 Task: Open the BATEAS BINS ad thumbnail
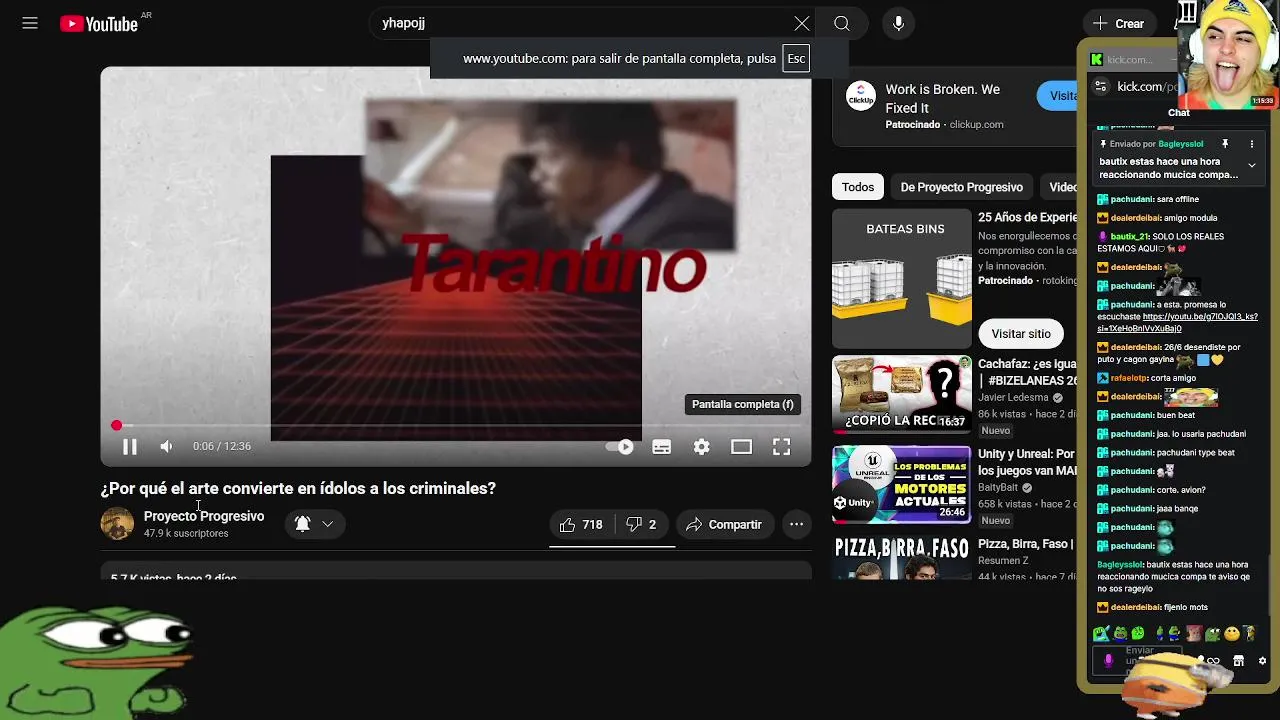902,279
